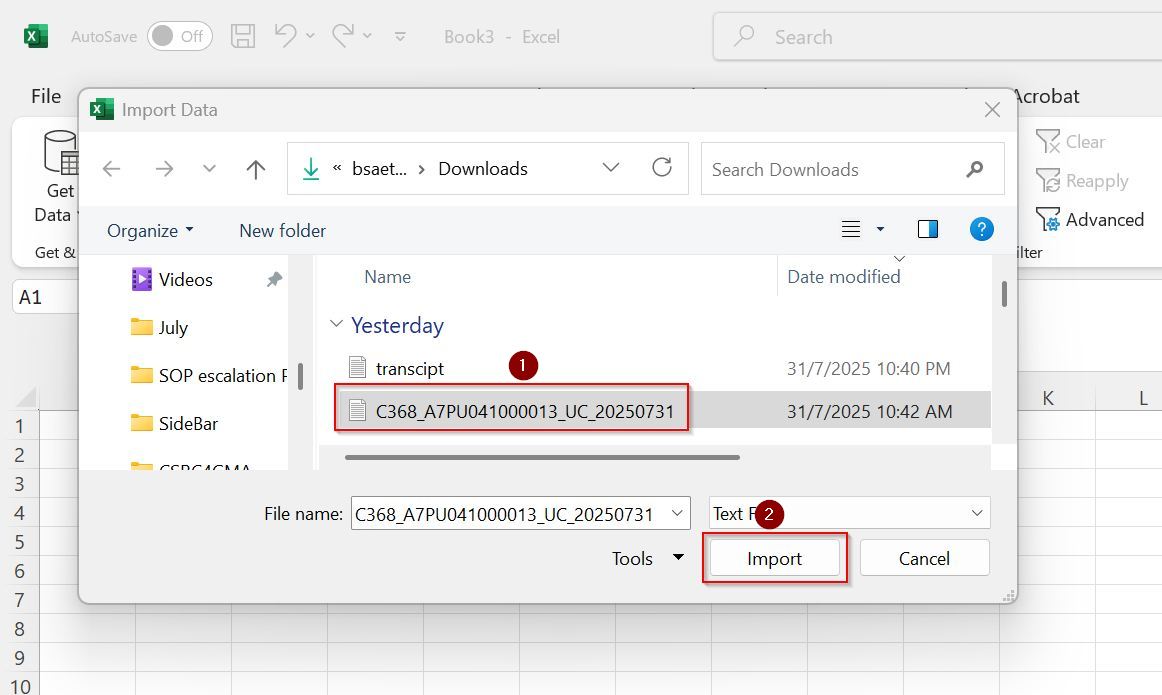1162x695 pixels.
Task: Expand the Tools dropdown menu
Action: (x=678, y=558)
